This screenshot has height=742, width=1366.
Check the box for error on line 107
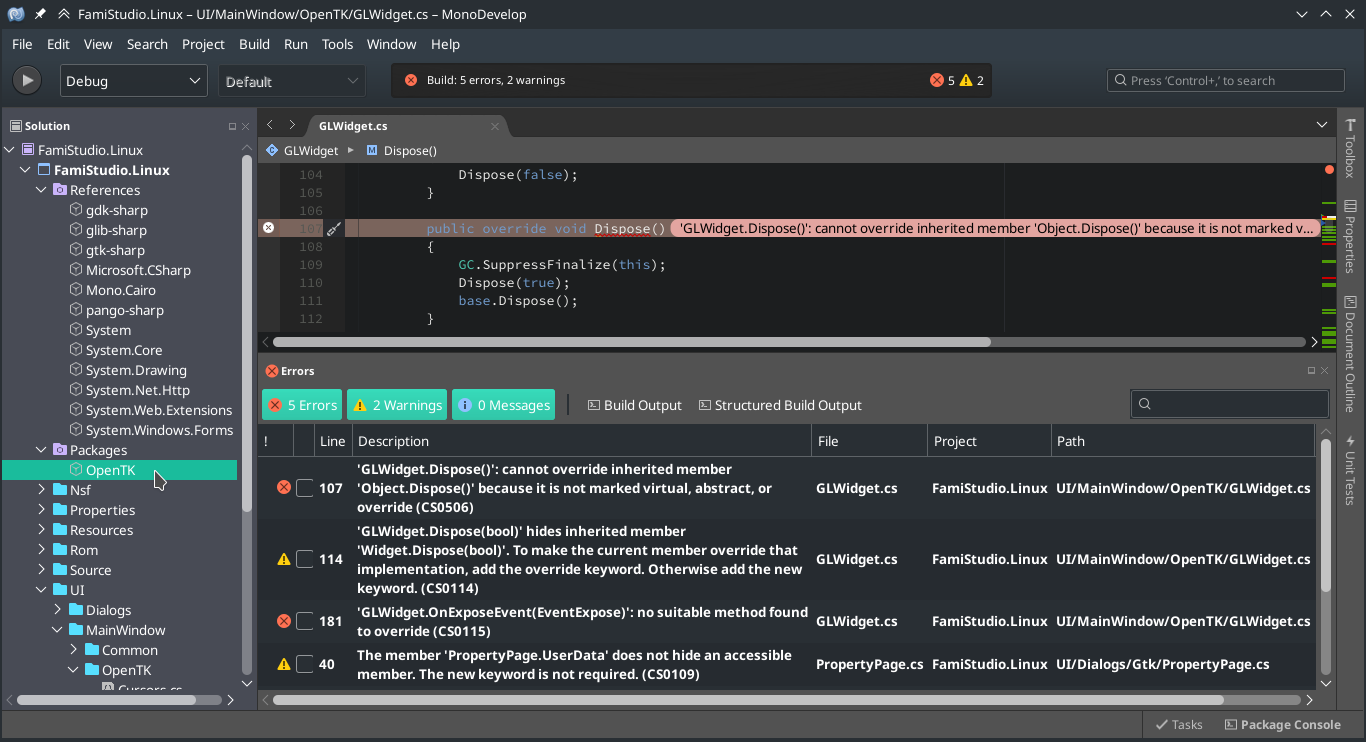point(304,488)
